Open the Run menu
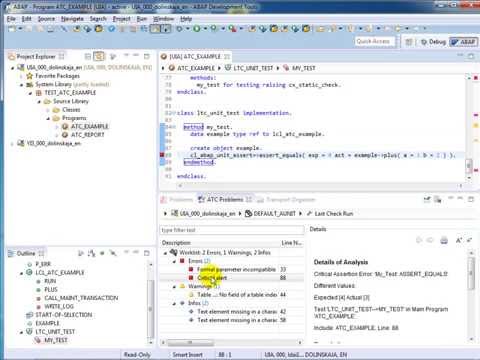Image resolution: width=480 pixels, height=360 pixels. click(142, 19)
